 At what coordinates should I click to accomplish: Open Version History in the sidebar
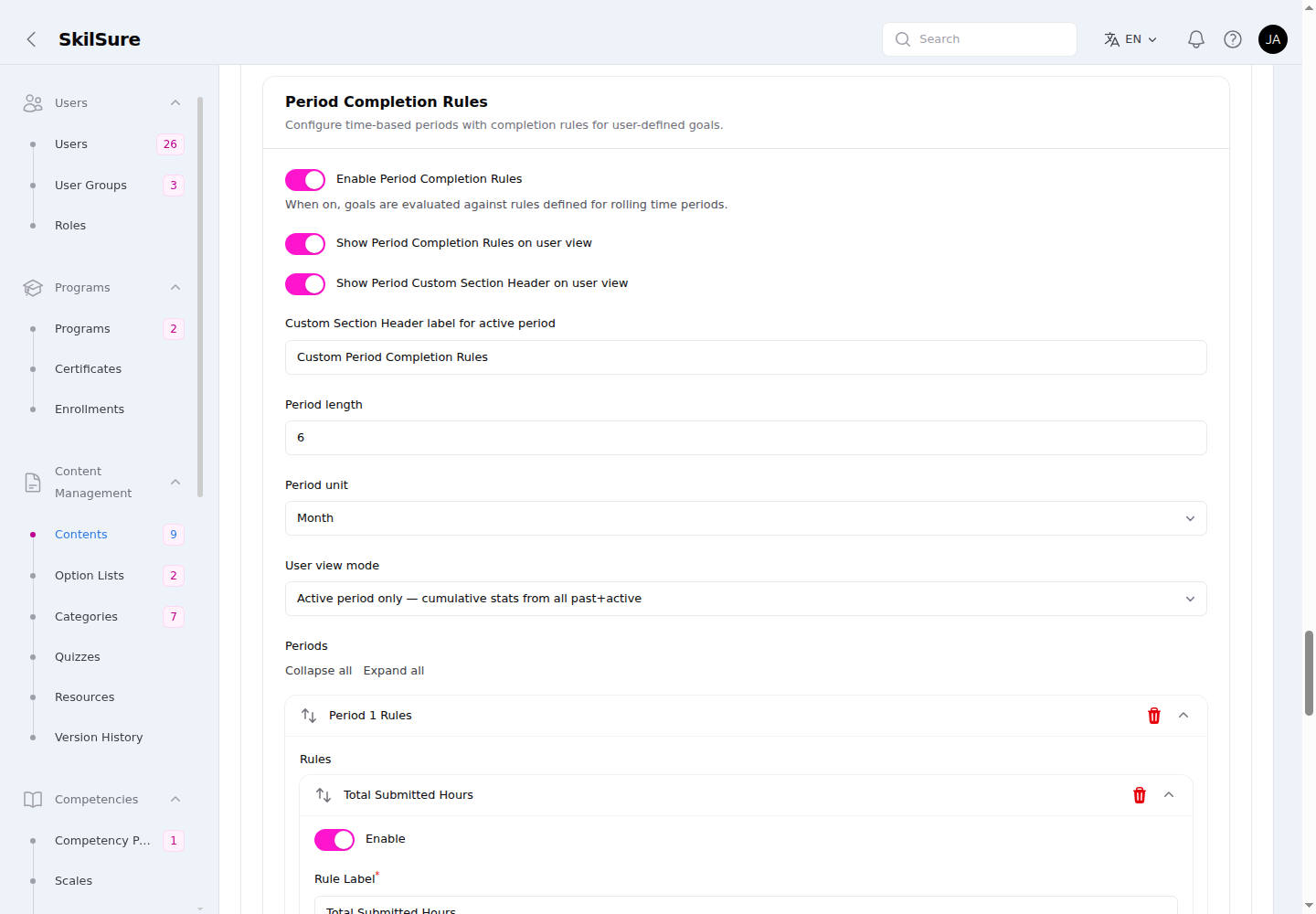click(x=99, y=738)
